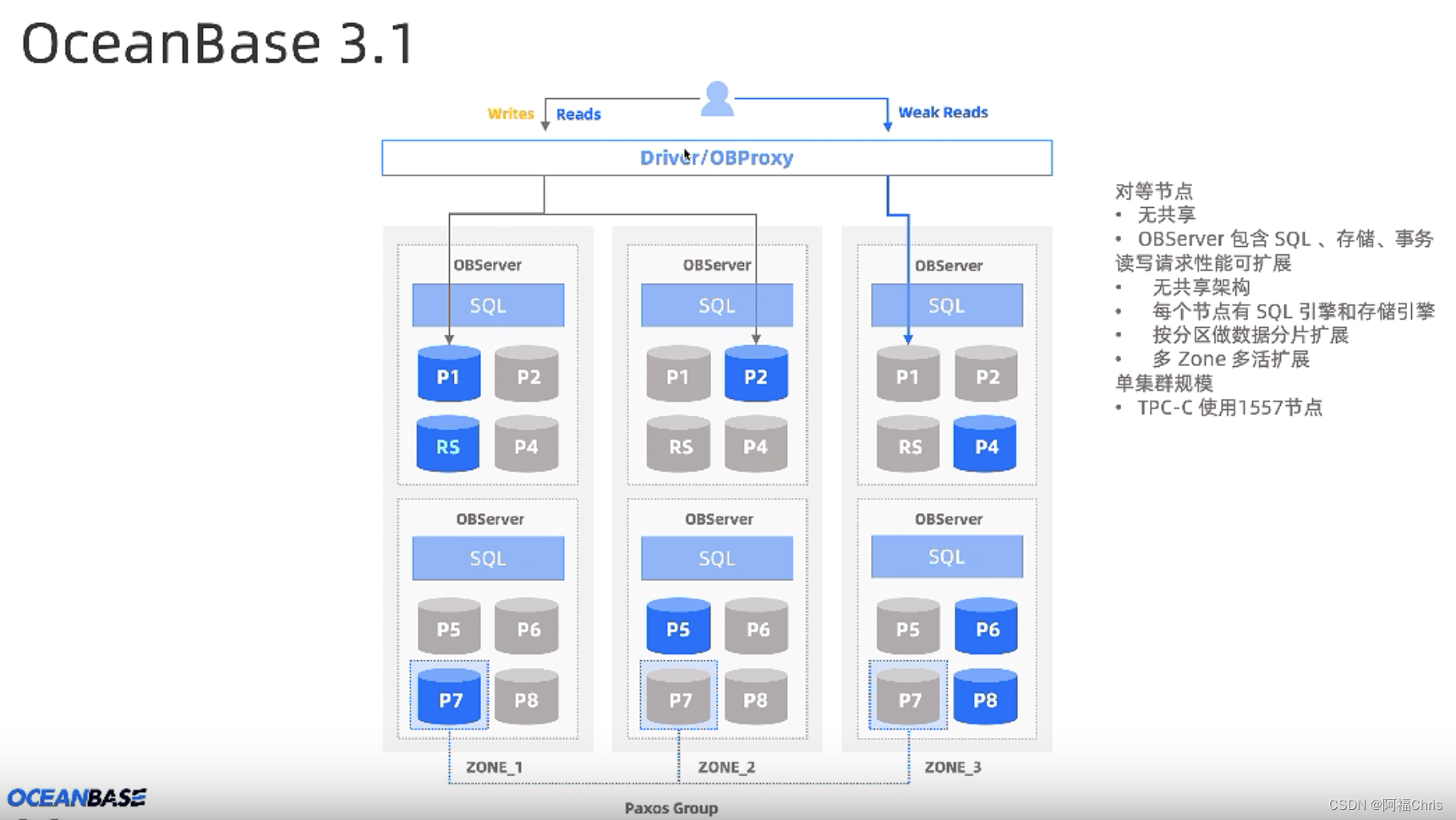Select the blue P1 cylinder in ZONE_1
Image resolution: width=1456 pixels, height=820 pixels.
449,373
